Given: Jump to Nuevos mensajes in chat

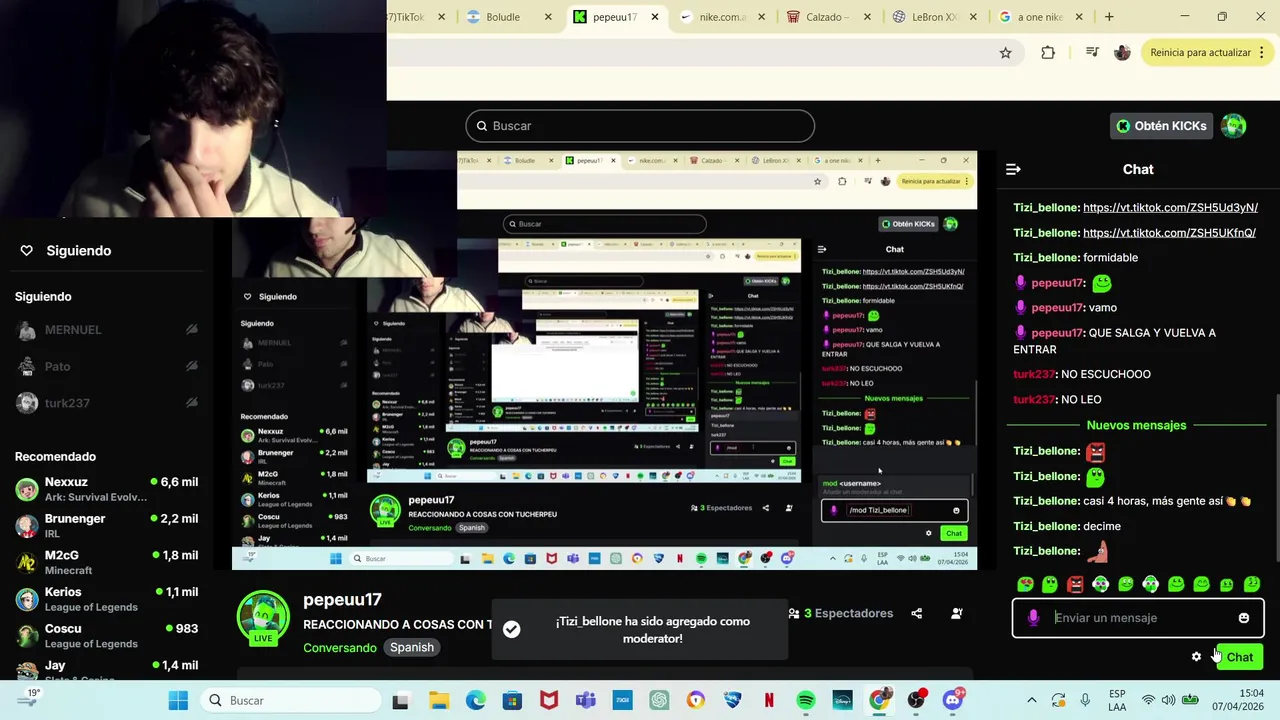Looking at the screenshot, I should click(1136, 426).
